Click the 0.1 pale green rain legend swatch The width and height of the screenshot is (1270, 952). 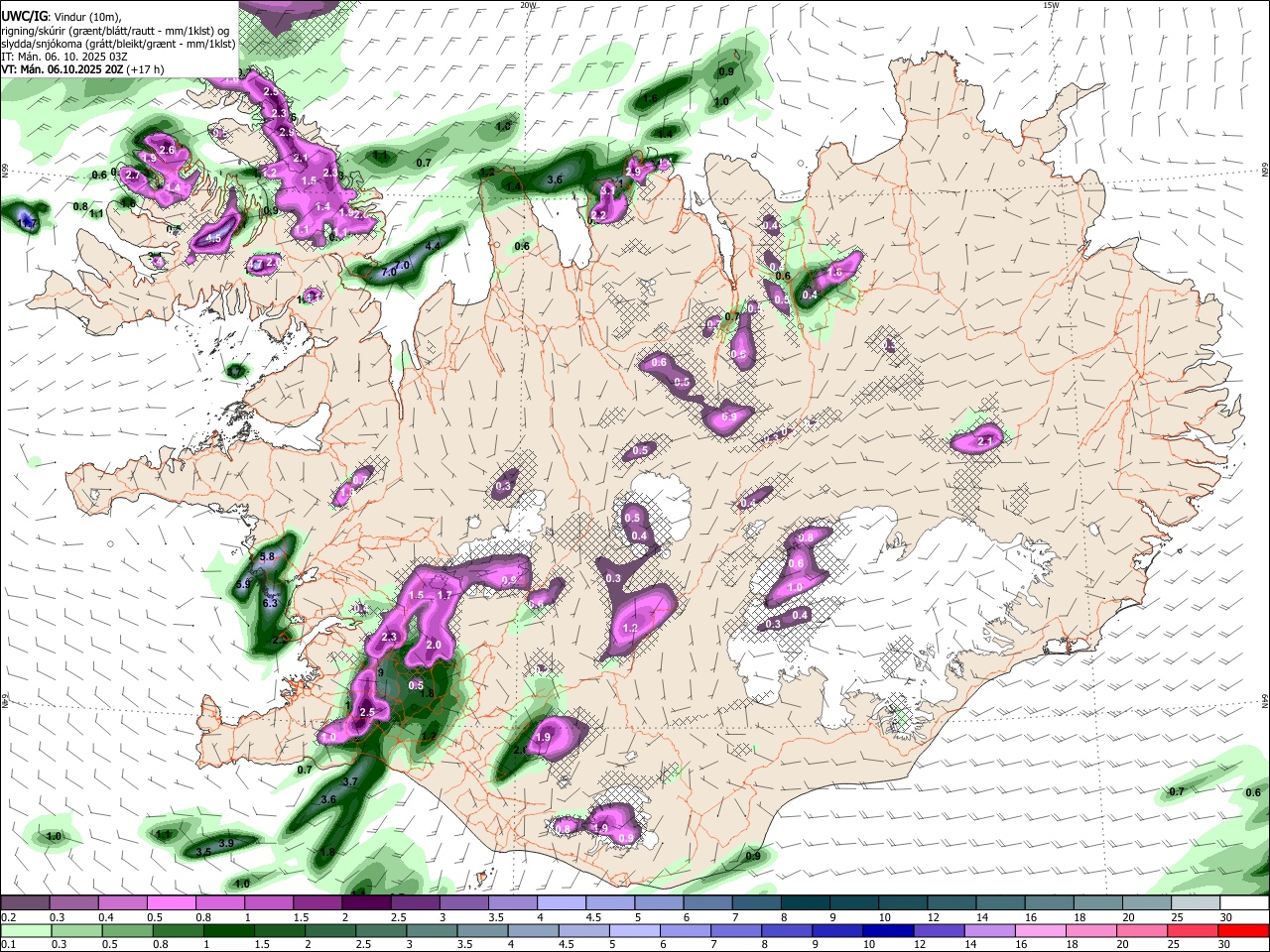[25, 930]
